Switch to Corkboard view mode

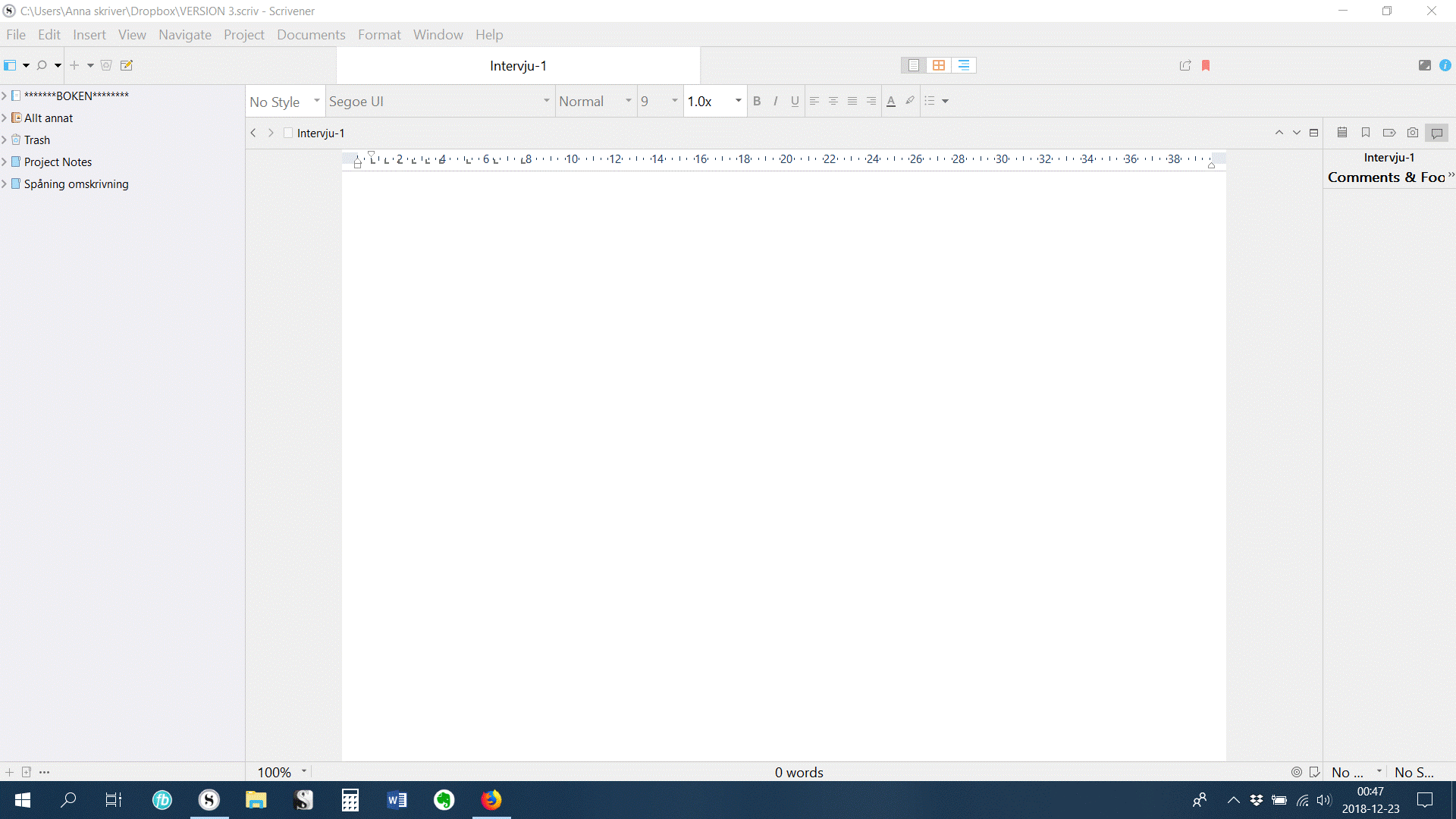[x=939, y=65]
